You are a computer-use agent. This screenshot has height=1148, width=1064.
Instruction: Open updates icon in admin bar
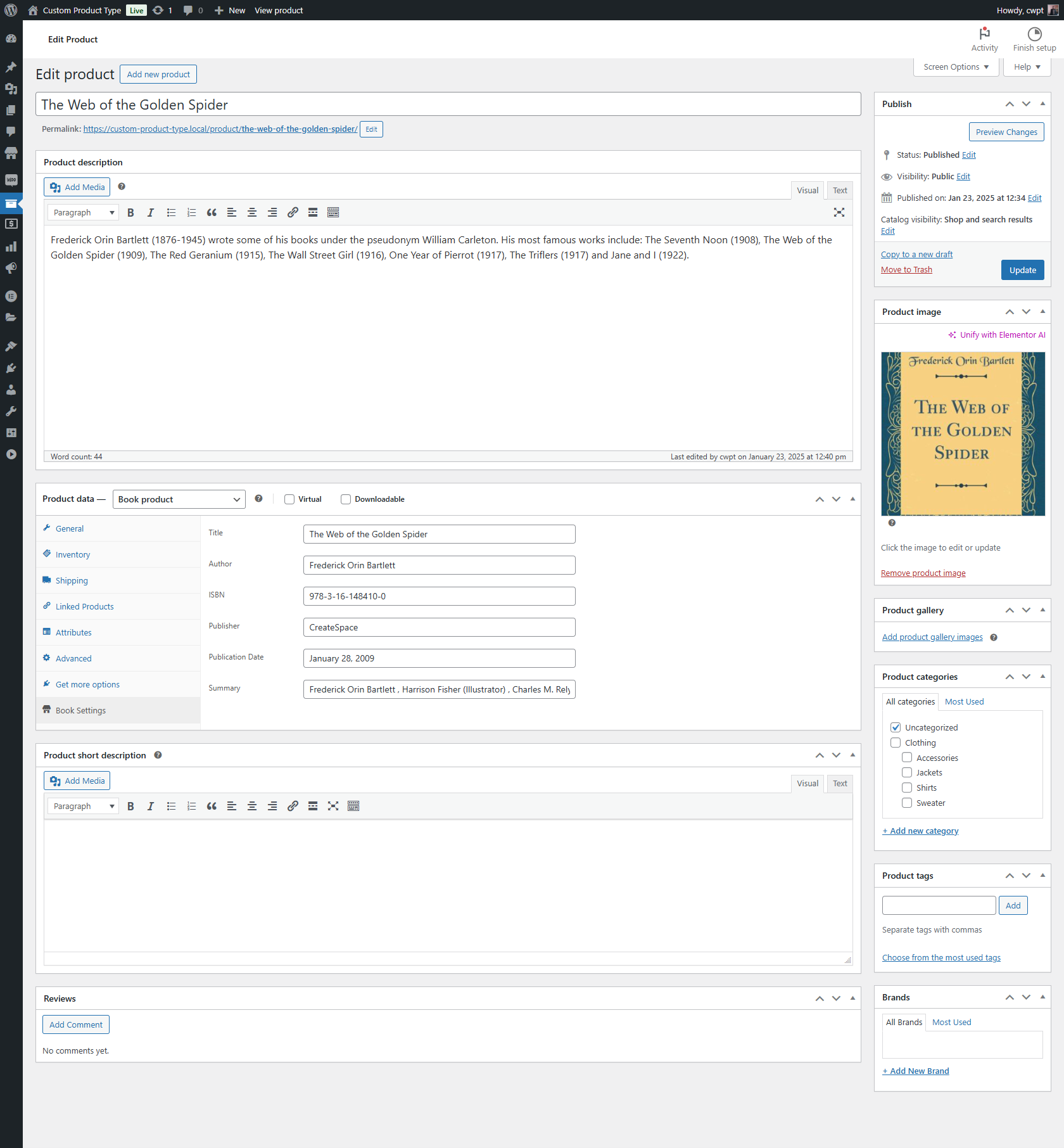pyautogui.click(x=163, y=10)
